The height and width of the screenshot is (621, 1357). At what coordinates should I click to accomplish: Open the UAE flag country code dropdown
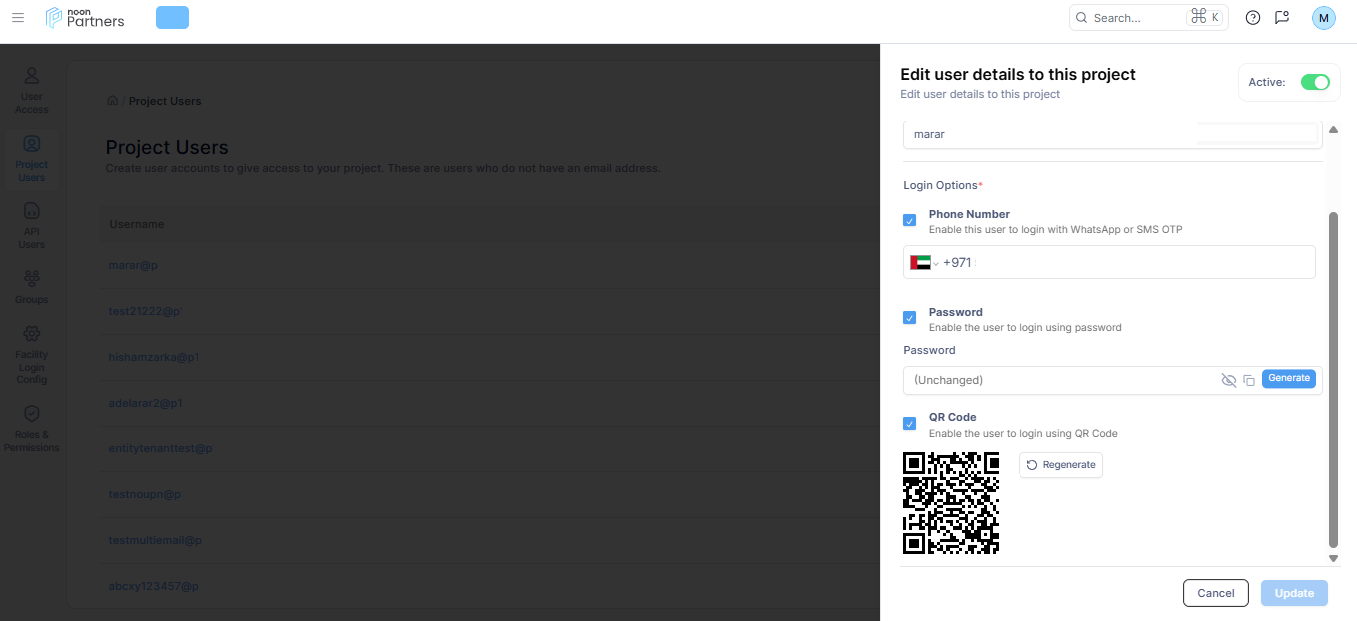(924, 262)
